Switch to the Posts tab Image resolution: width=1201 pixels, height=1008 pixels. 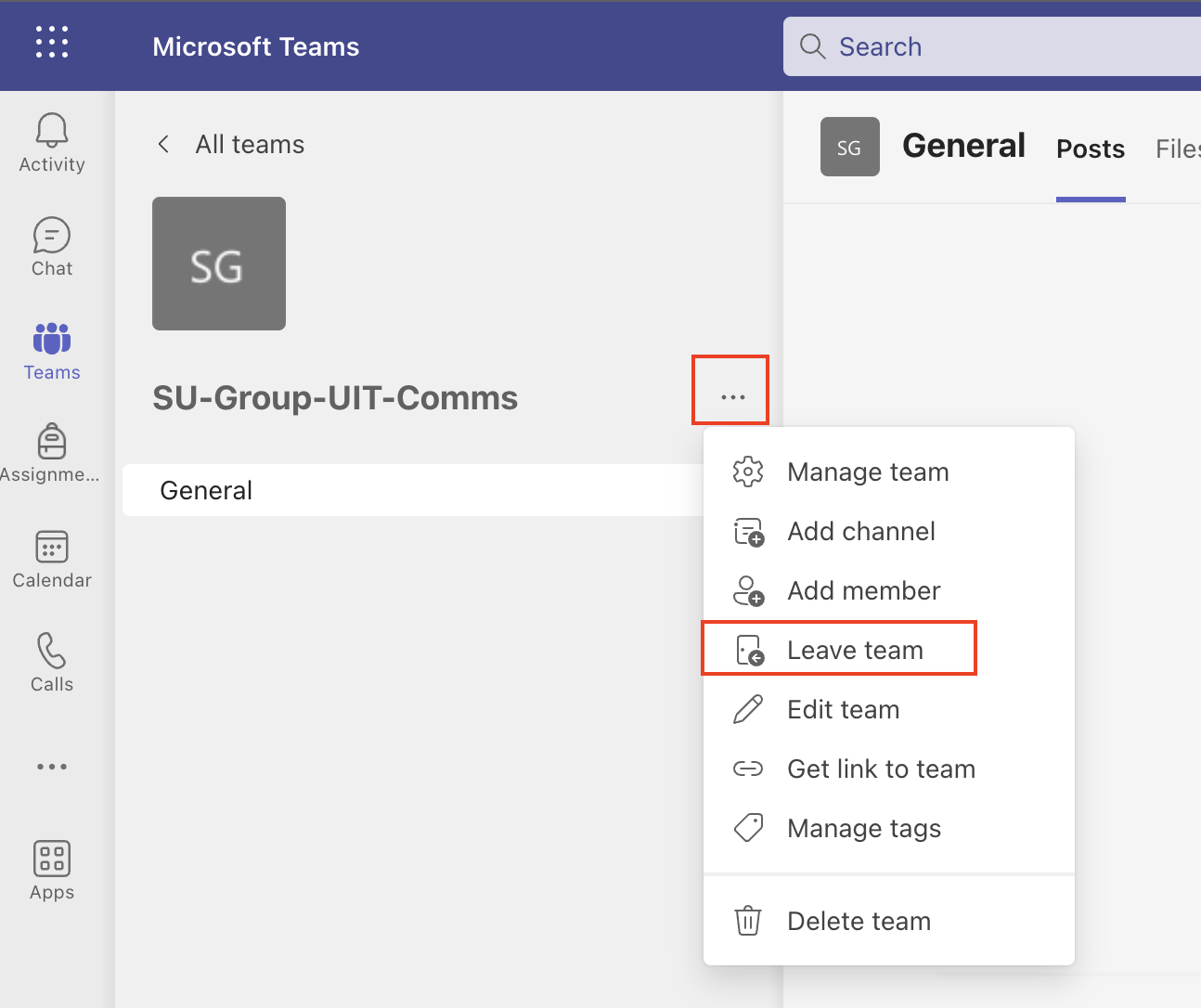tap(1090, 149)
